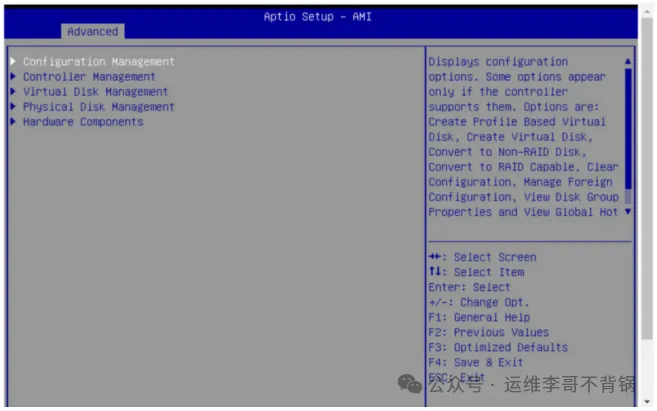Screen dimensions: 657x411
Task: Click 'Properties and View Global Hot' line
Action: [523, 212]
